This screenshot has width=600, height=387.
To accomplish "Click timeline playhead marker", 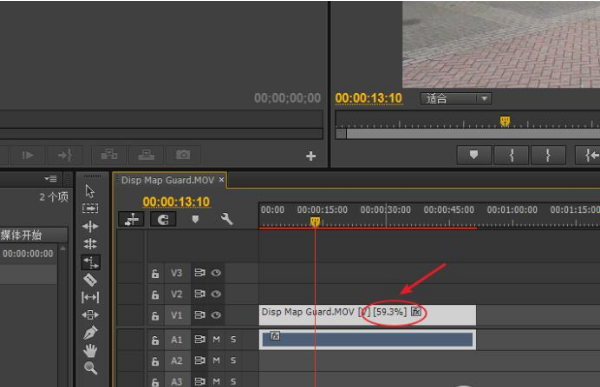I will 315,221.
